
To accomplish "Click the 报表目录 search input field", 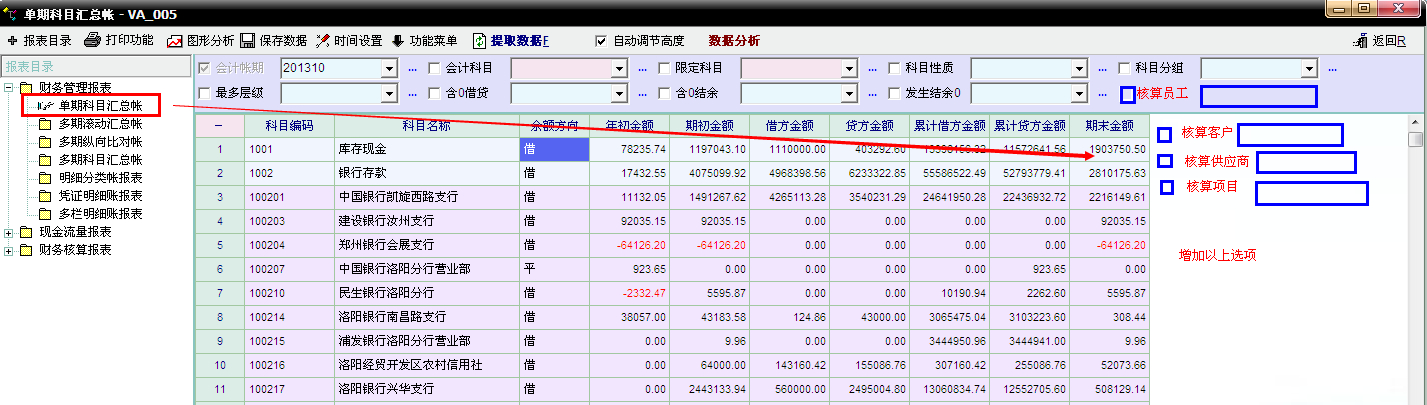I will [94, 67].
